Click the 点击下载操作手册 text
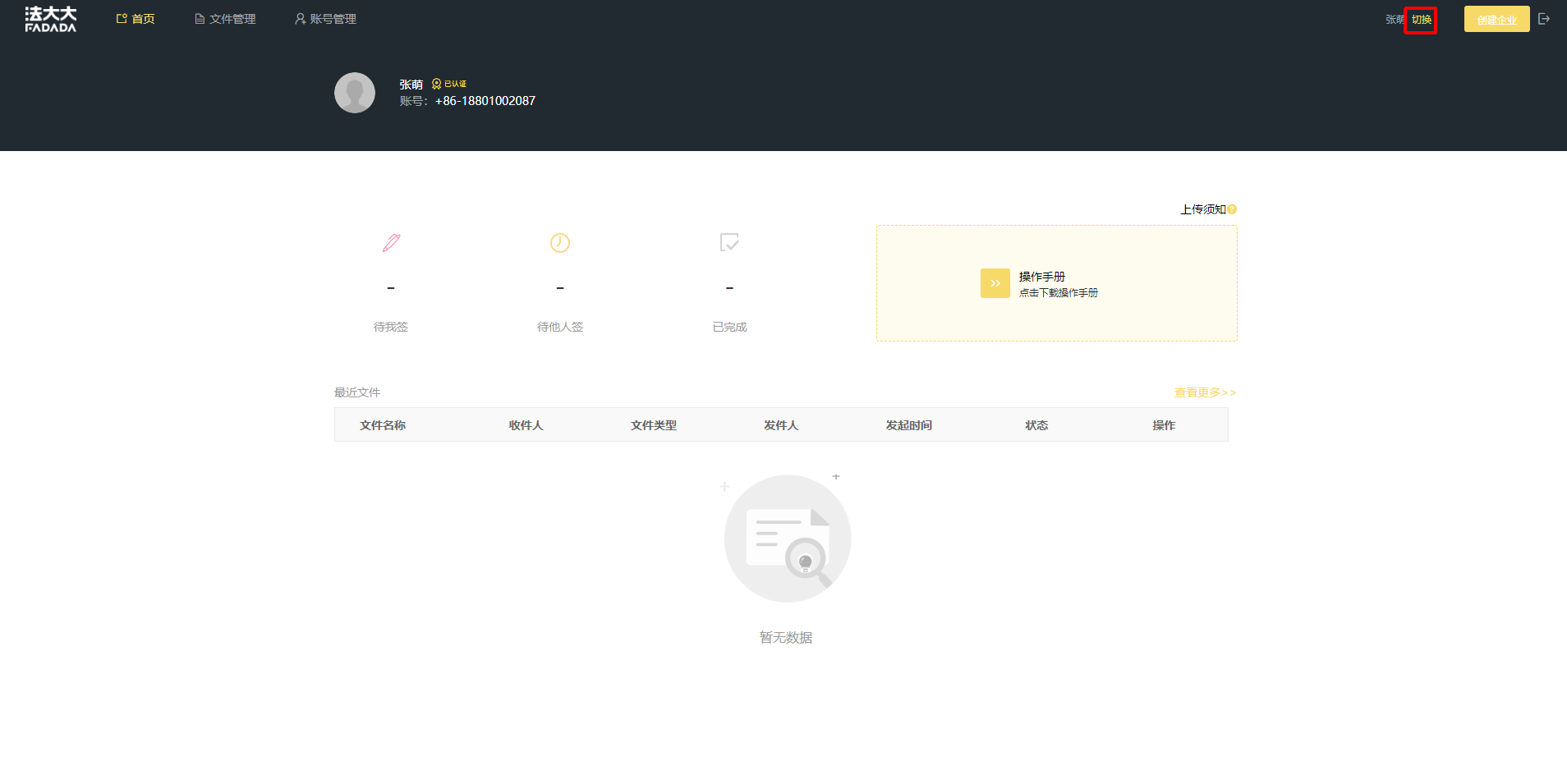Screen dimensions: 1567x784 pyautogui.click(x=1059, y=293)
